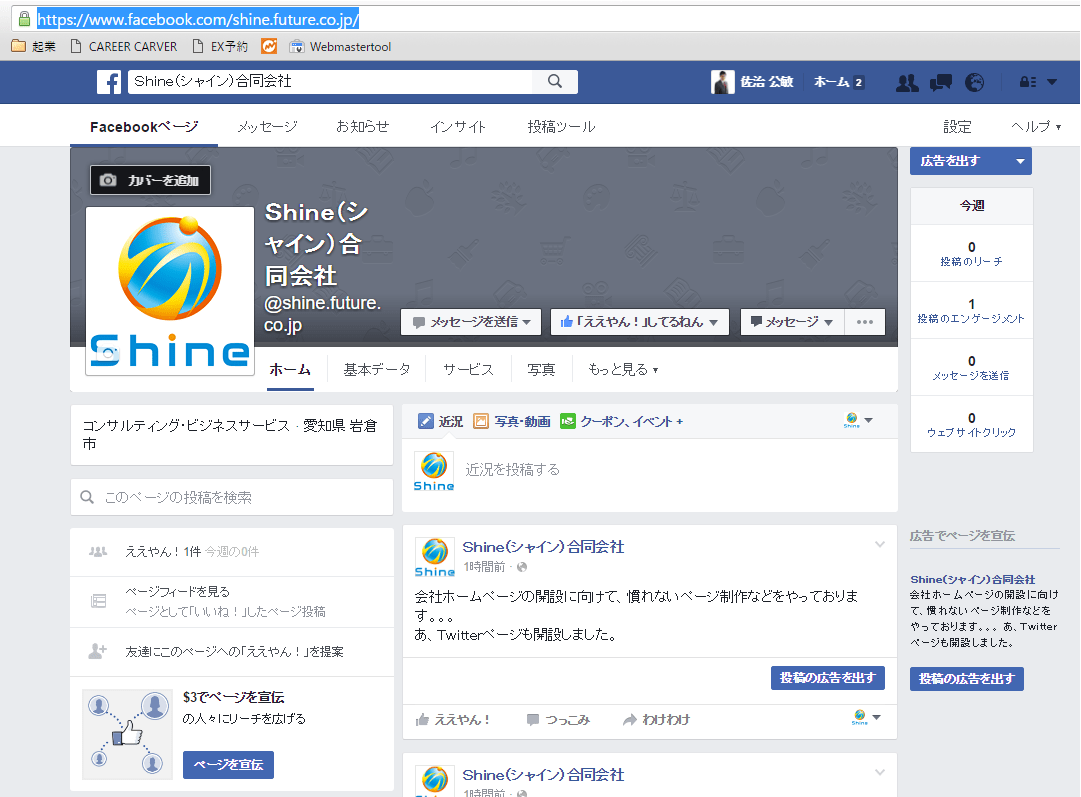Open the friend requests icon

coord(907,83)
